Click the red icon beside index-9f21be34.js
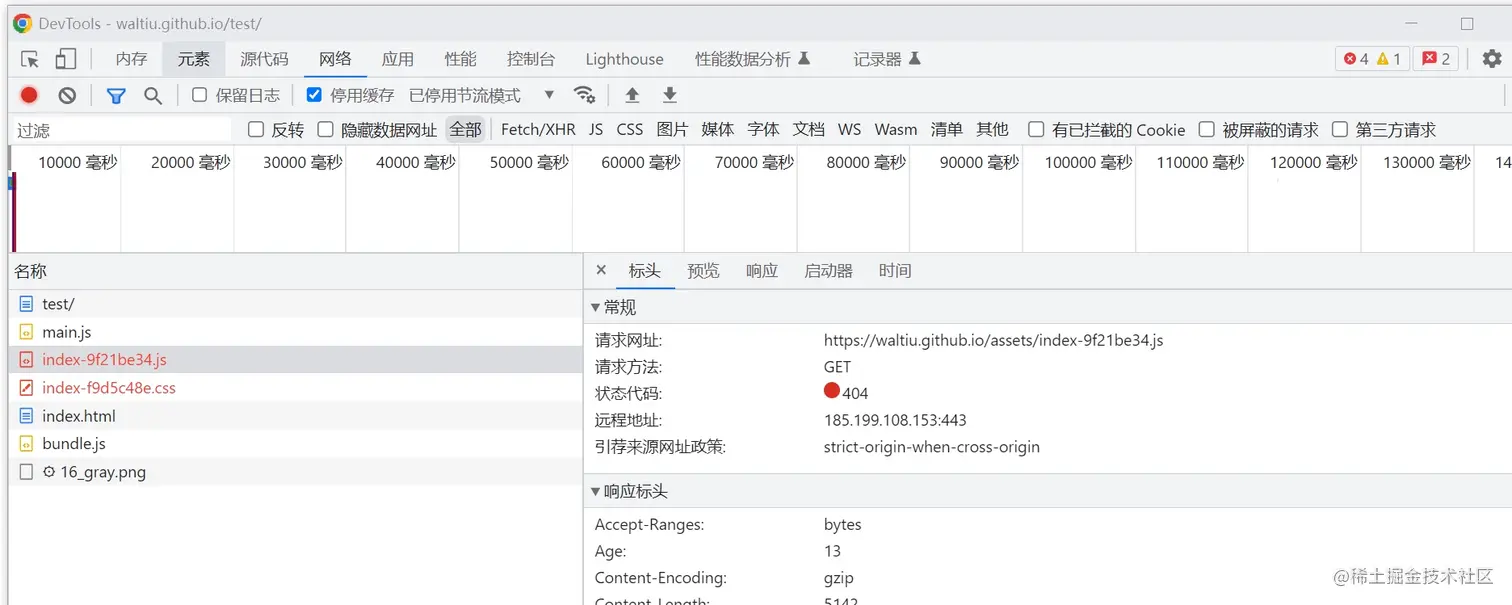This screenshot has height=605, width=1512. (26, 360)
